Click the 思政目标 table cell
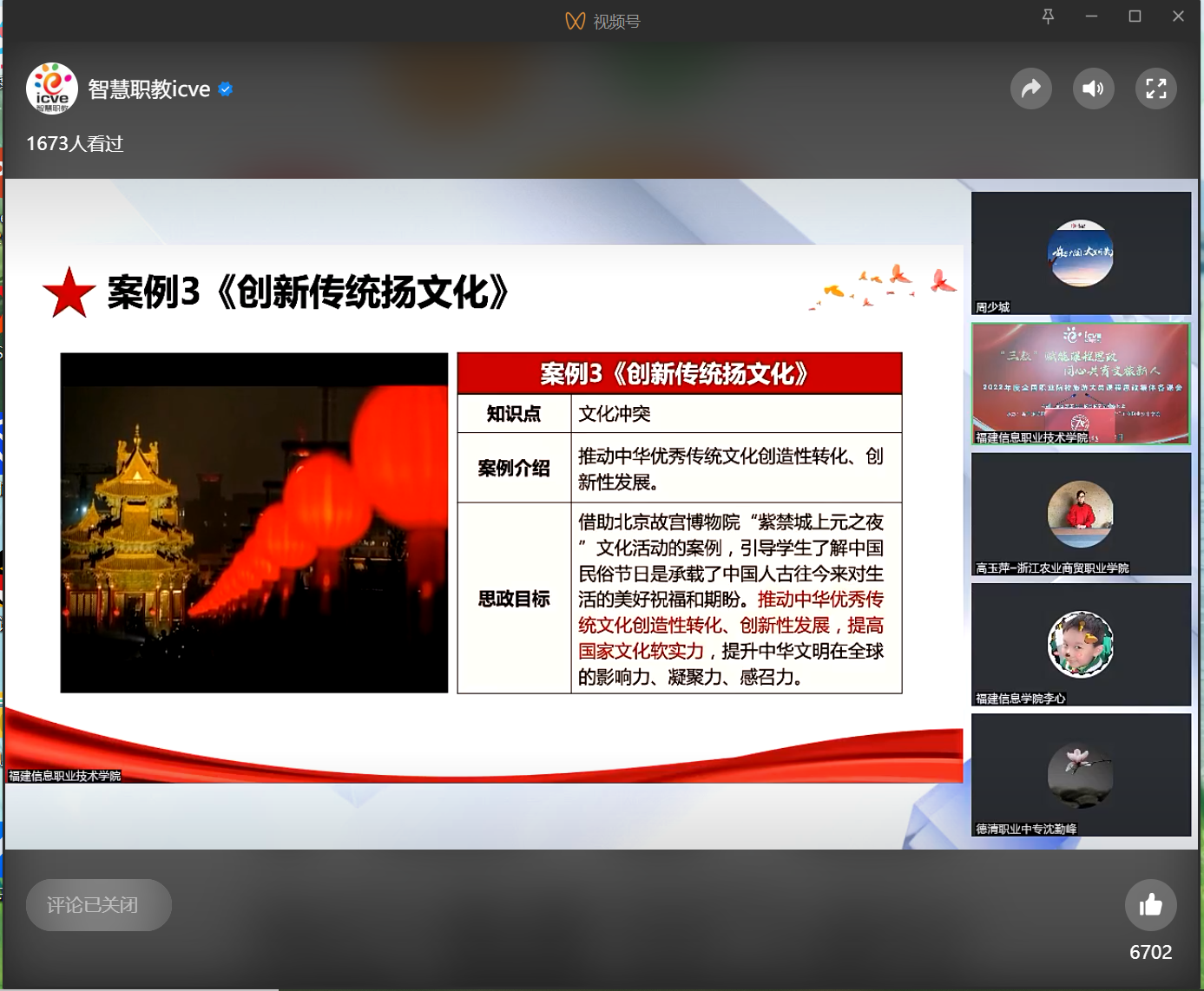Image resolution: width=1204 pixels, height=991 pixels. (514, 599)
